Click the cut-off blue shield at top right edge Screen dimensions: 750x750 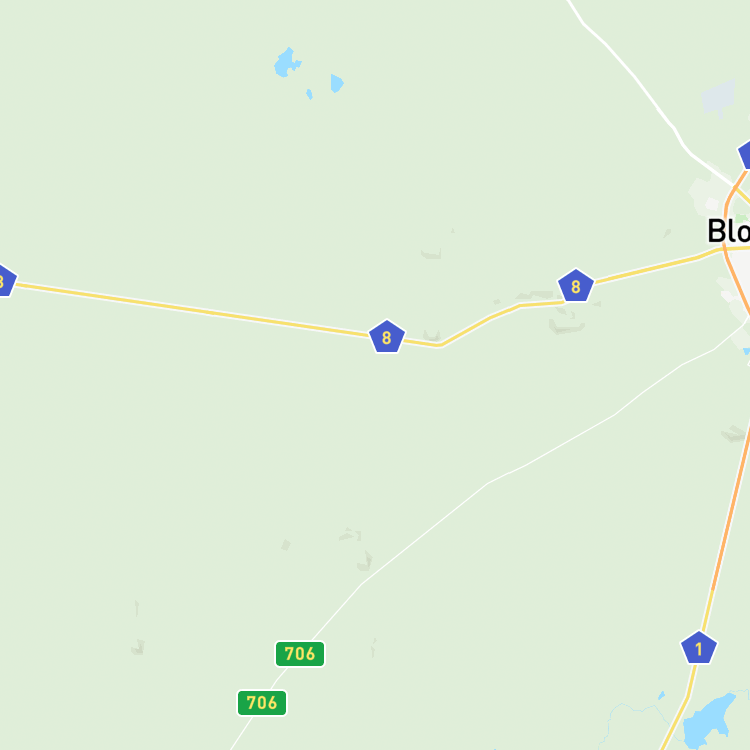click(x=745, y=154)
